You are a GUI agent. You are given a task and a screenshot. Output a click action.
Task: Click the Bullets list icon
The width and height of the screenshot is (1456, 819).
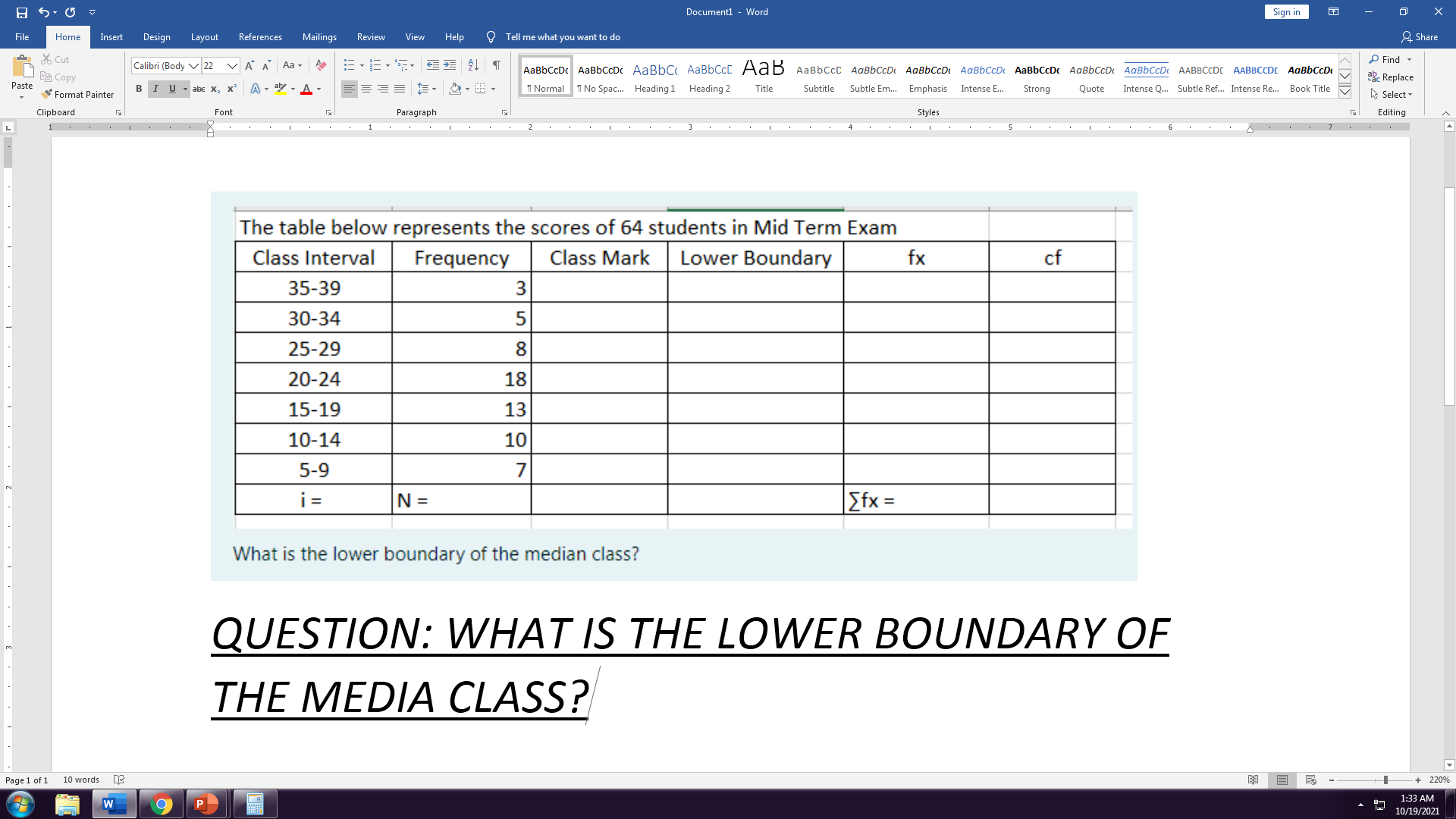point(348,65)
